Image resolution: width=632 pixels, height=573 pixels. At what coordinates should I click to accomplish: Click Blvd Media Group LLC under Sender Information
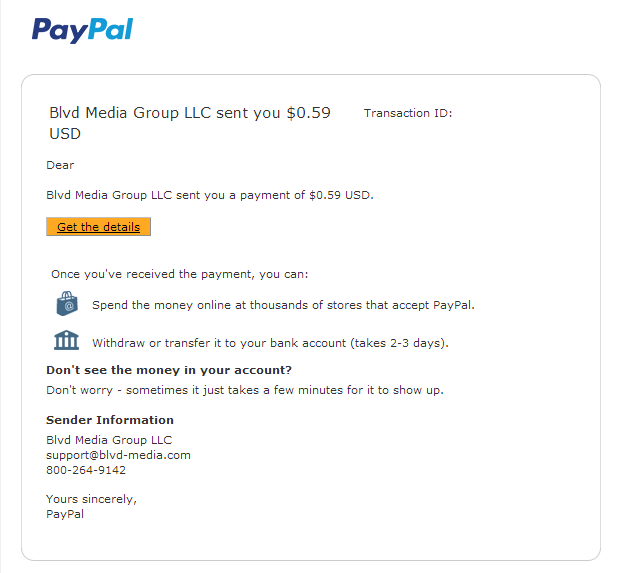click(x=109, y=440)
